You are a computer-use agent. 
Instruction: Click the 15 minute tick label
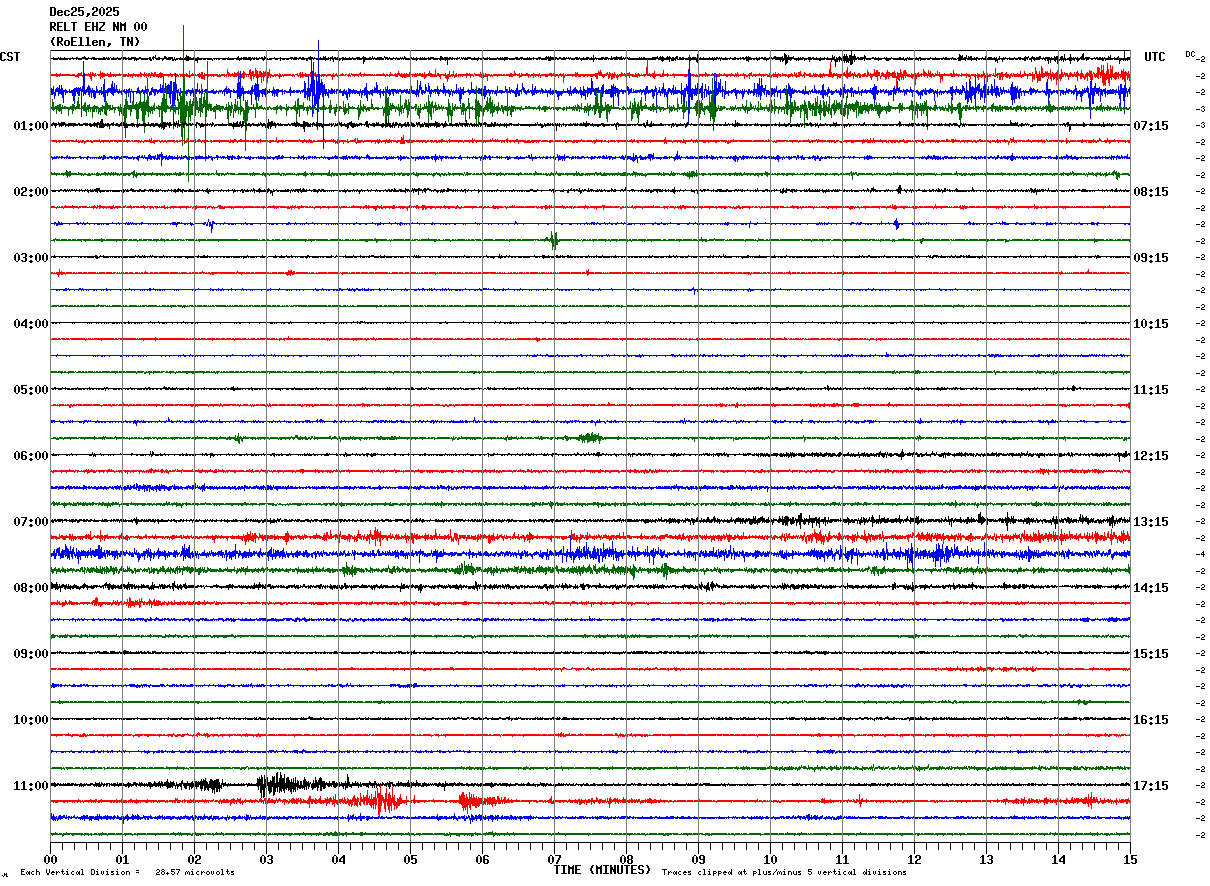coord(1130,859)
